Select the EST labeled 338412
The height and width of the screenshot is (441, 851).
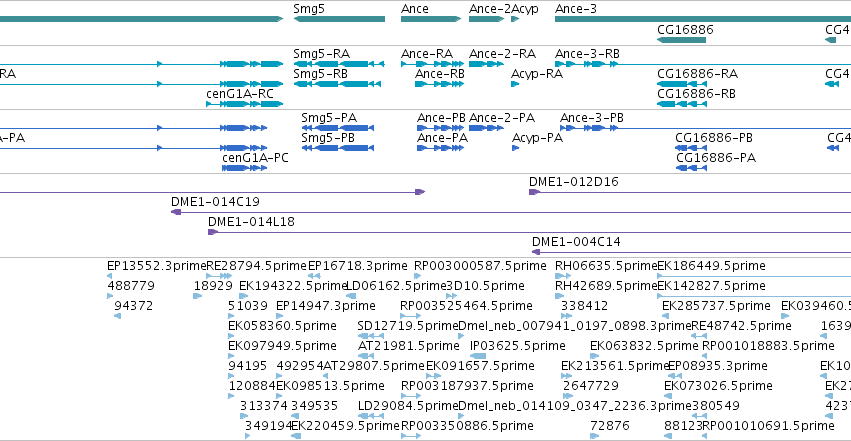point(584,306)
